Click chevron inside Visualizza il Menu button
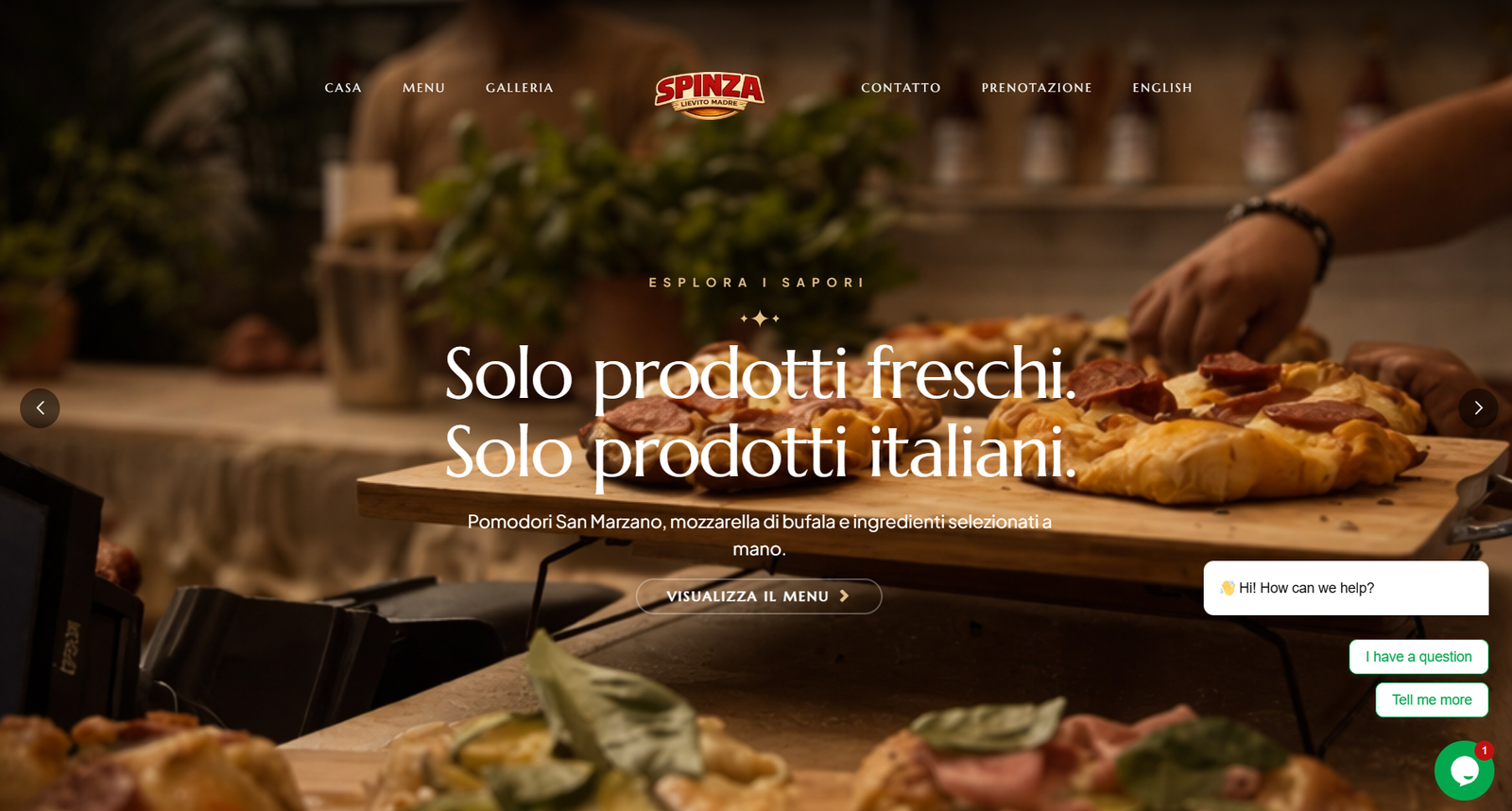Viewport: 1512px width, 811px height. pos(845,596)
